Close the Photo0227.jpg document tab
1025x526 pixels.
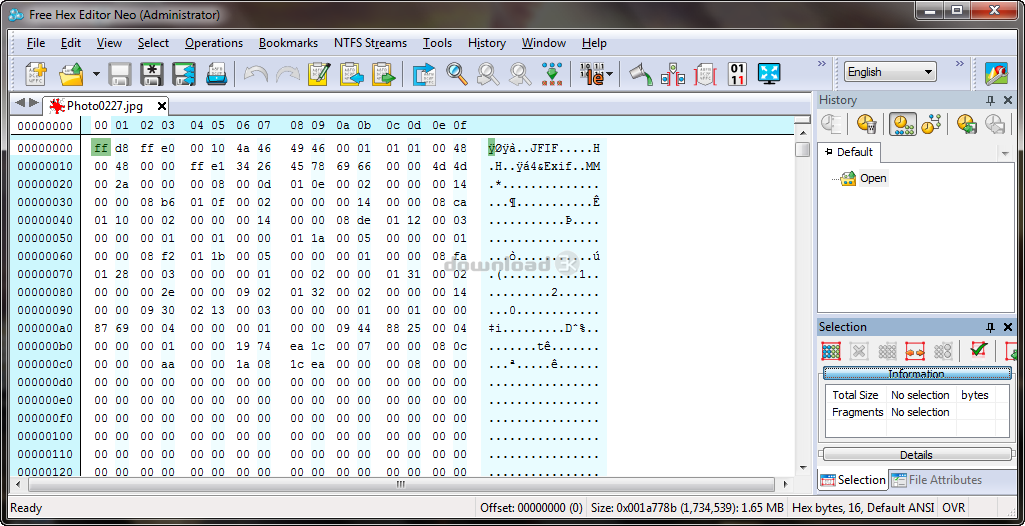[161, 106]
